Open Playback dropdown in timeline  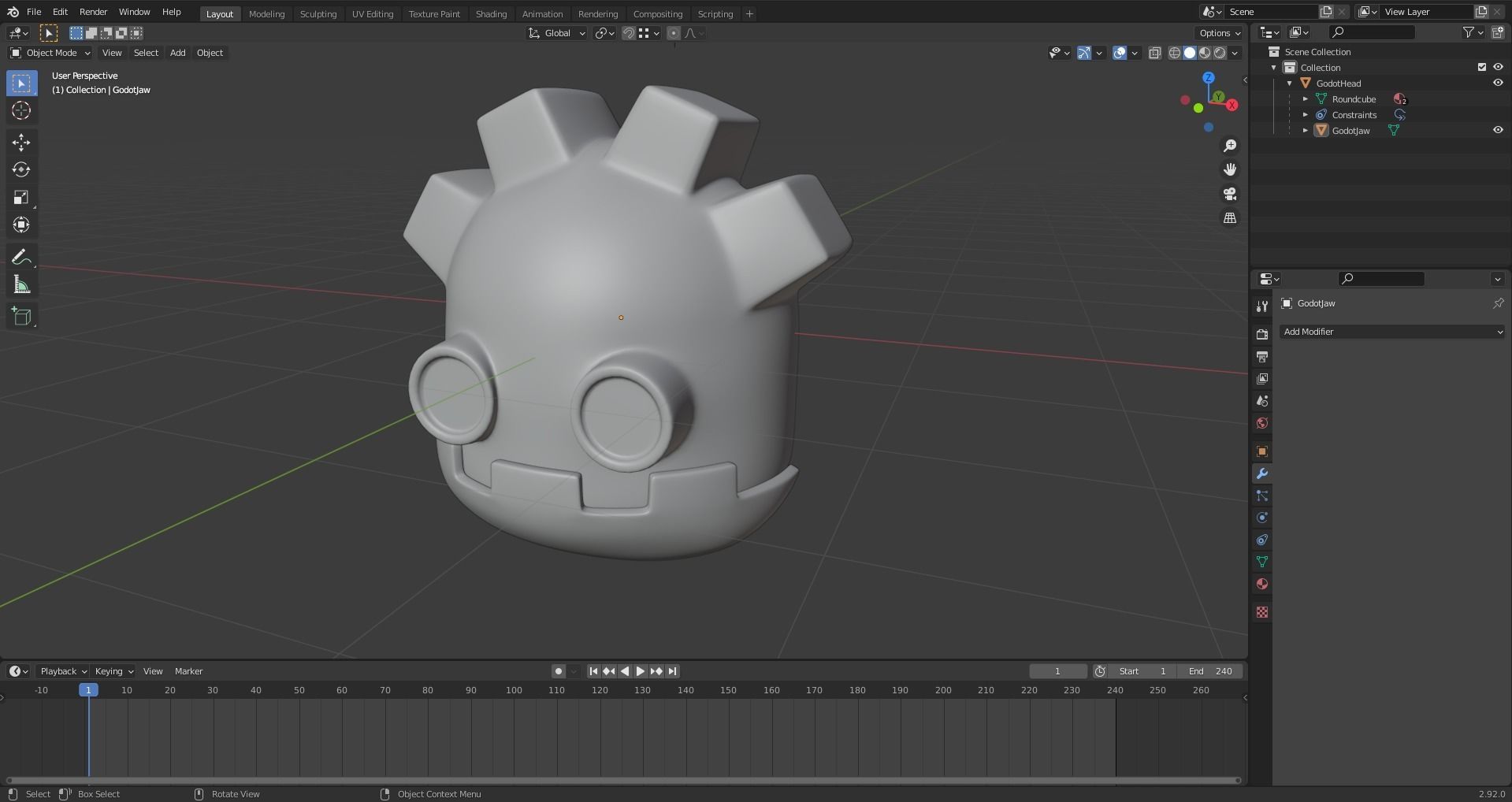tap(63, 671)
